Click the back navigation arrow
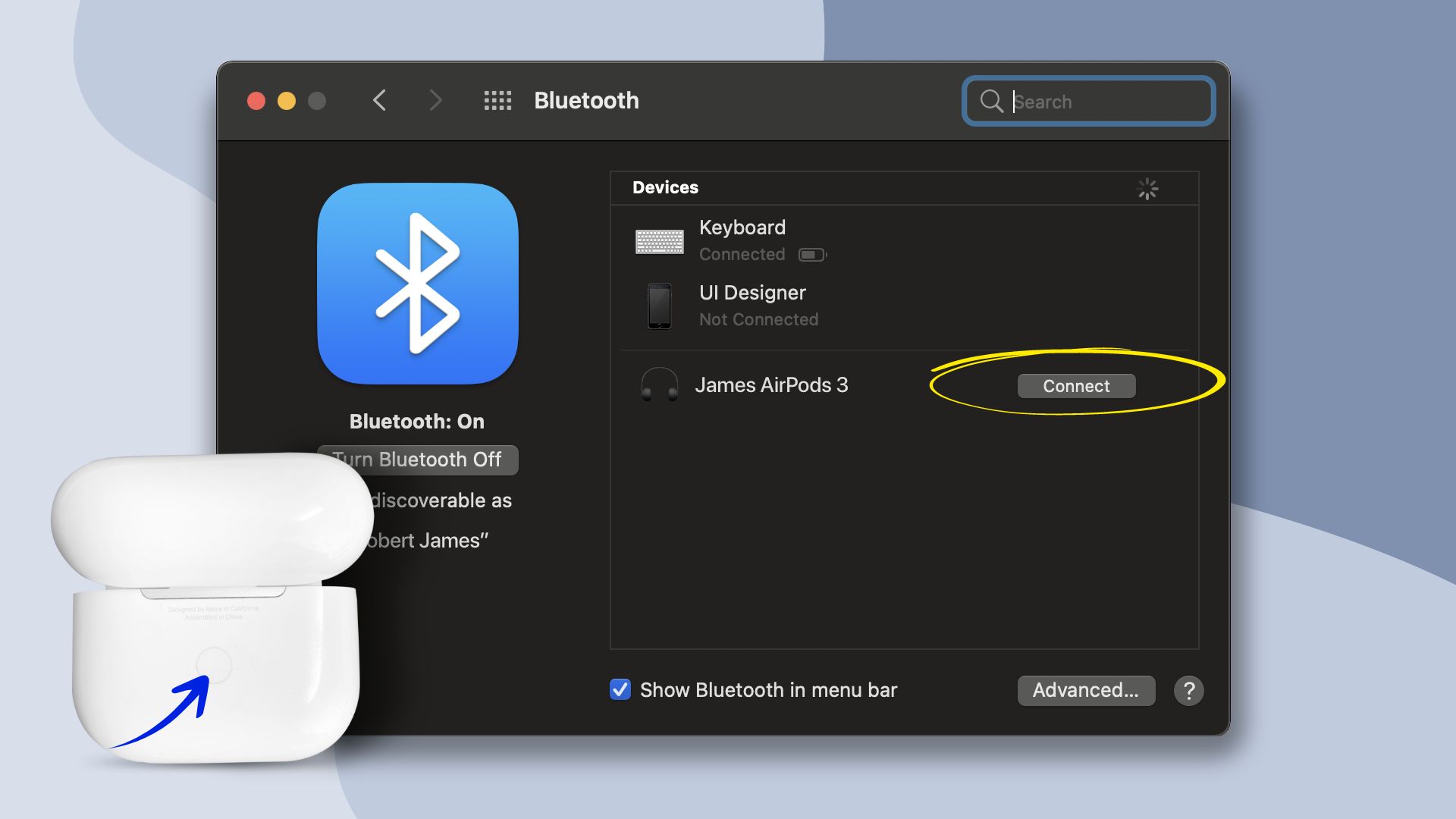The width and height of the screenshot is (1456, 819). (380, 100)
